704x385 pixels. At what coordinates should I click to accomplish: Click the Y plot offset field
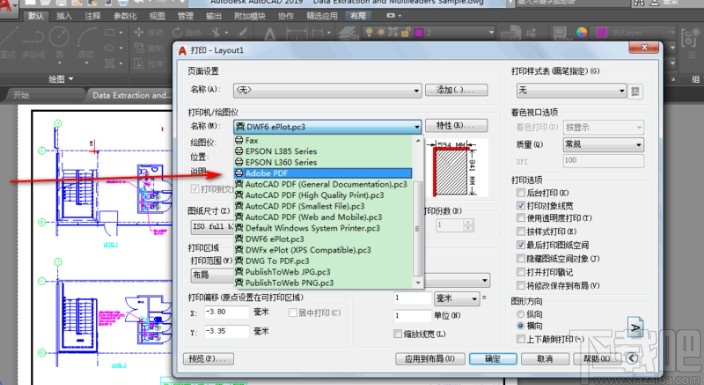point(227,332)
